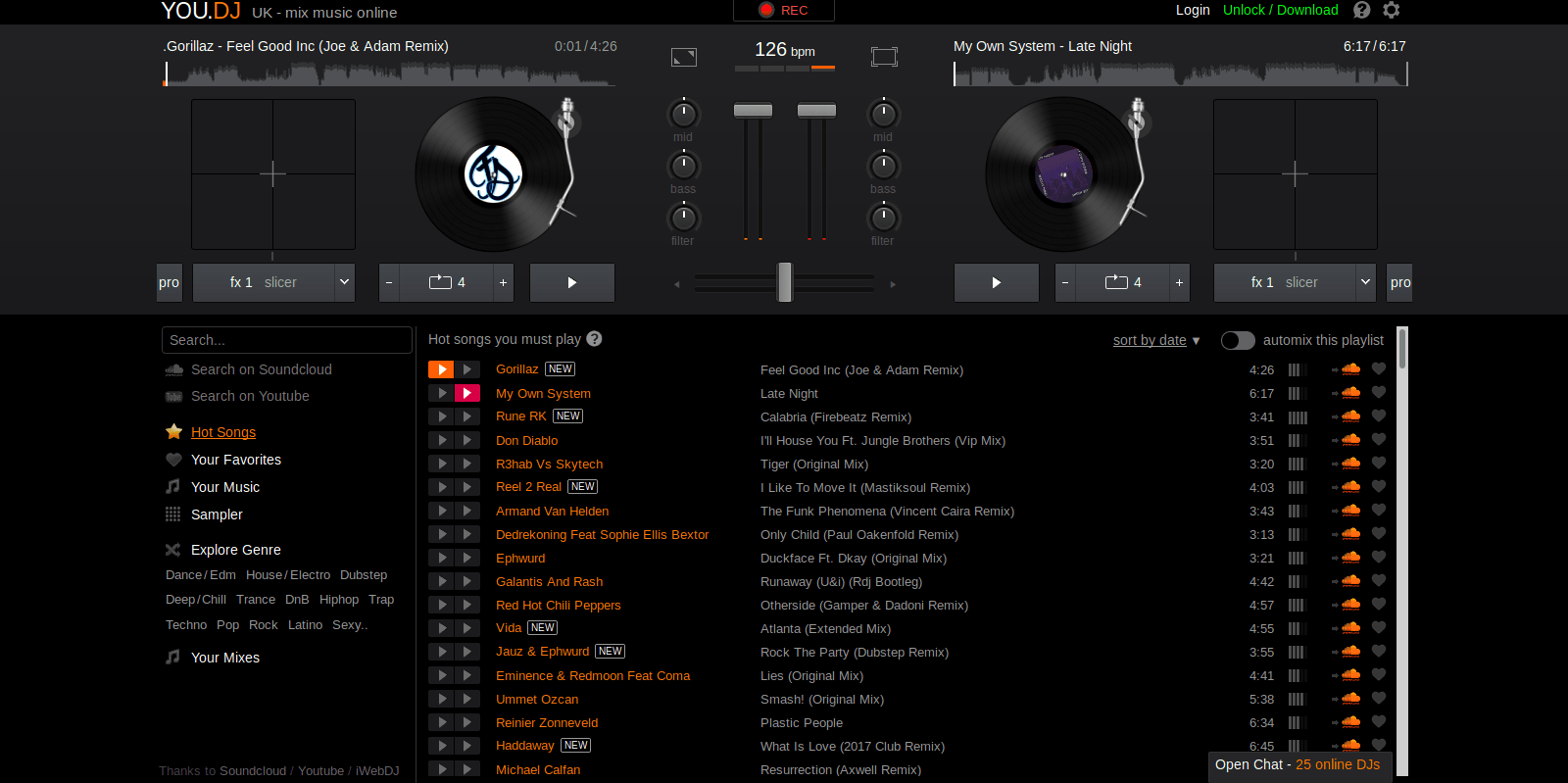Increase the right deck loop length
Screen dimensions: 1568x783
(x=1179, y=282)
